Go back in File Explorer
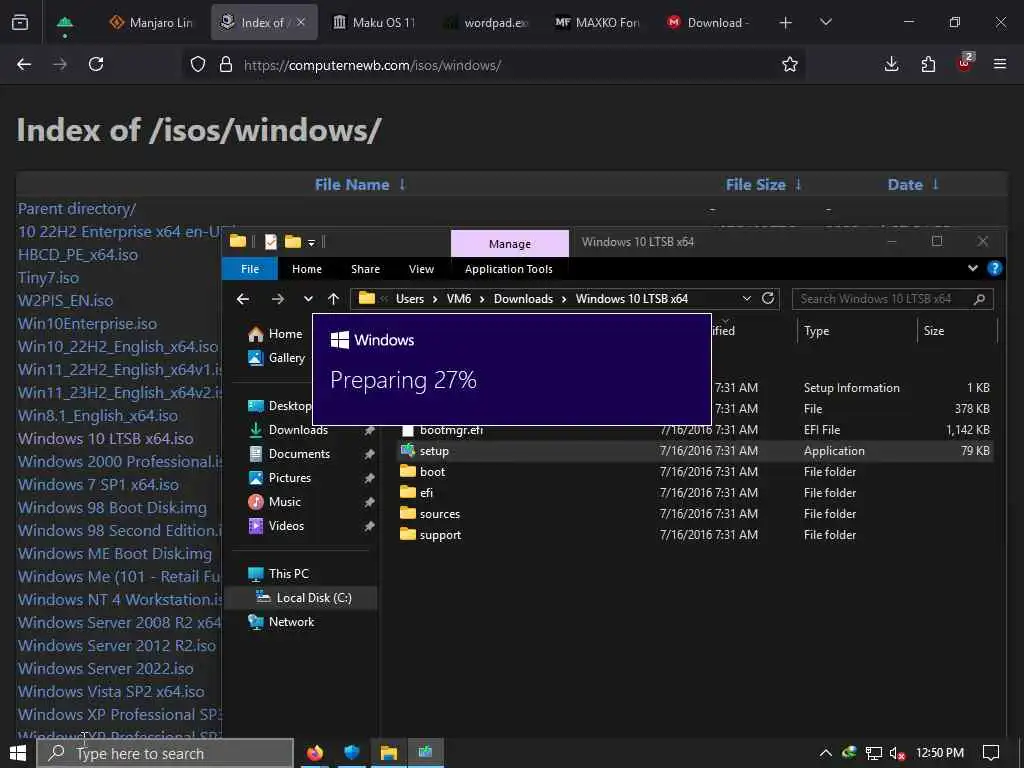Screen dimensions: 1024x768 243,299
